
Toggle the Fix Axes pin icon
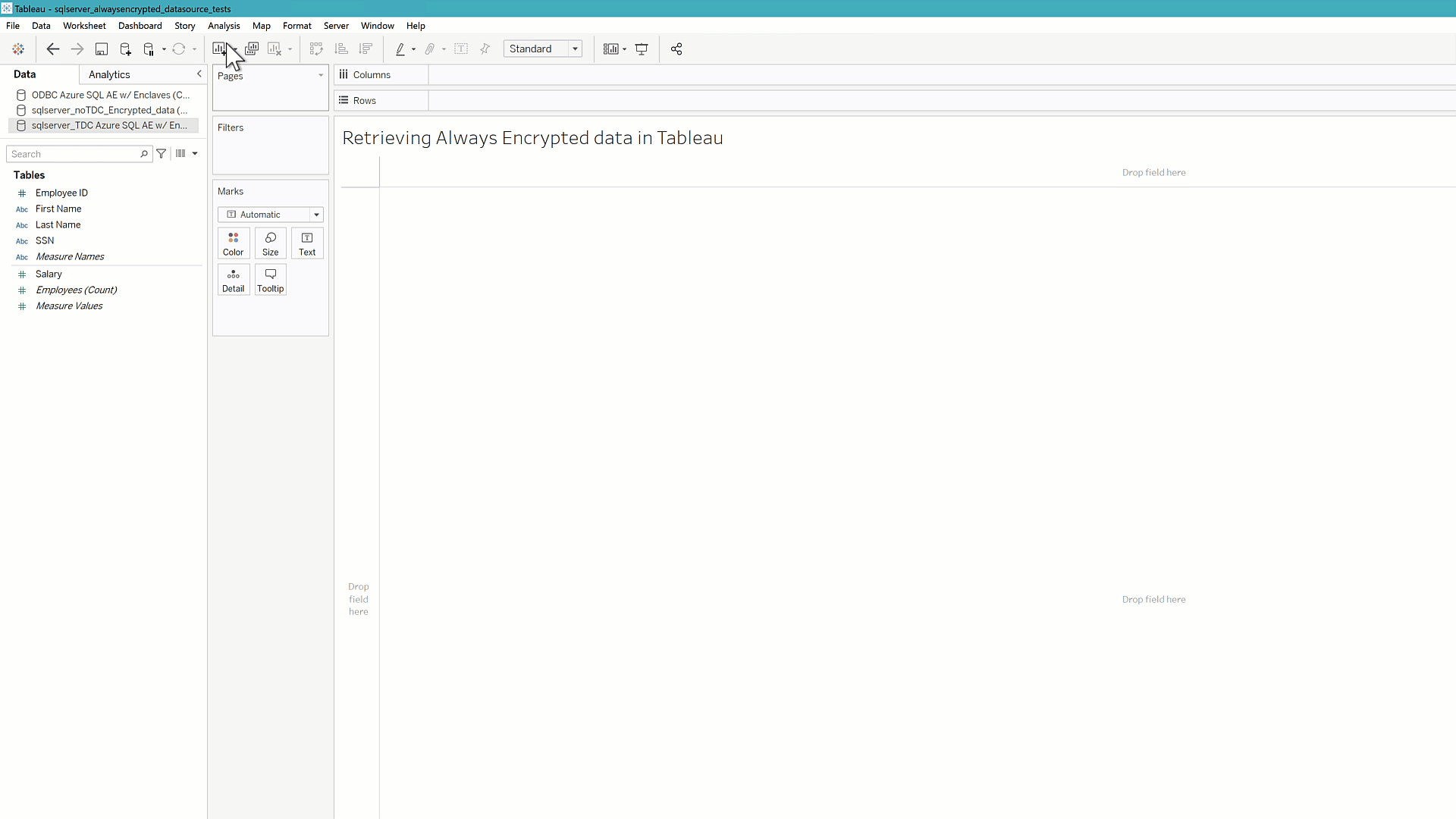click(485, 49)
